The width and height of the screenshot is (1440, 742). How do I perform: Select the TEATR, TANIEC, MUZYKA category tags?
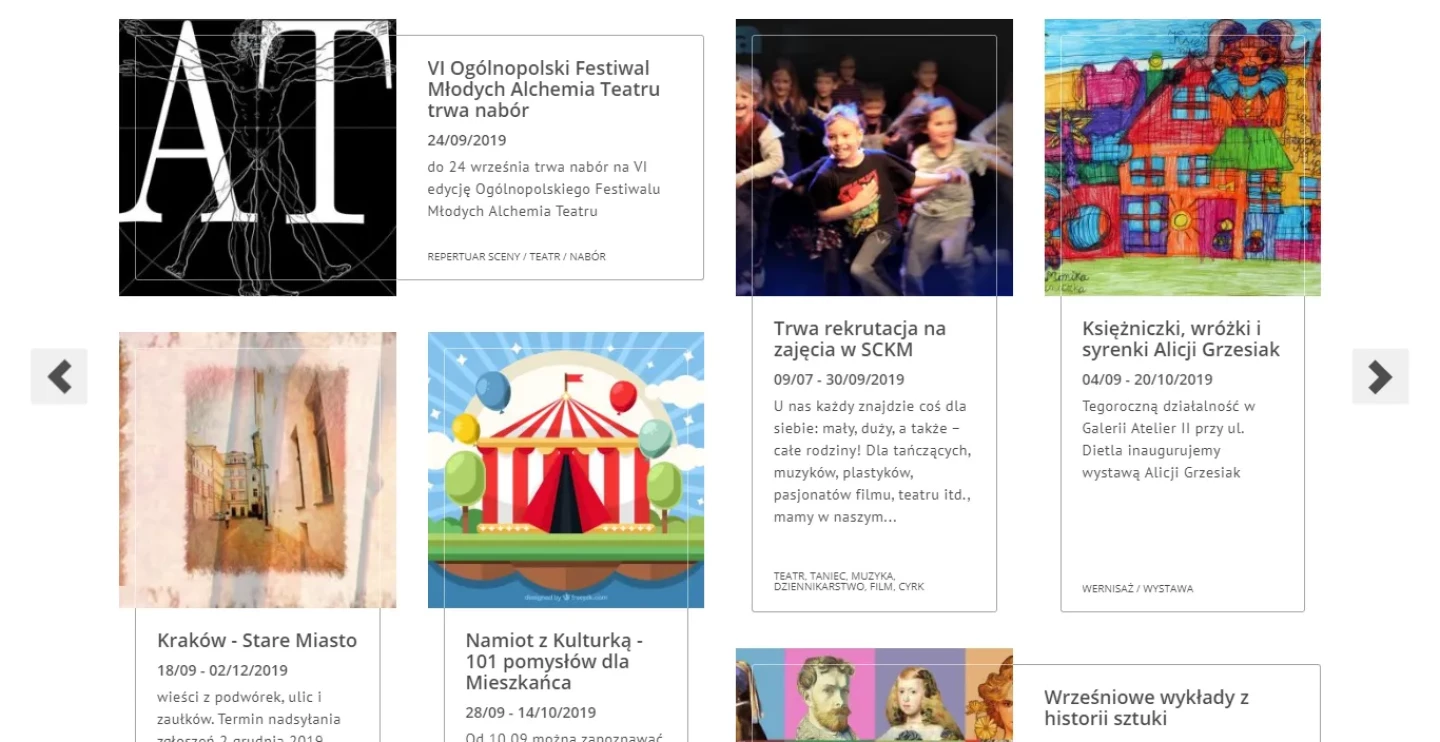849,581
